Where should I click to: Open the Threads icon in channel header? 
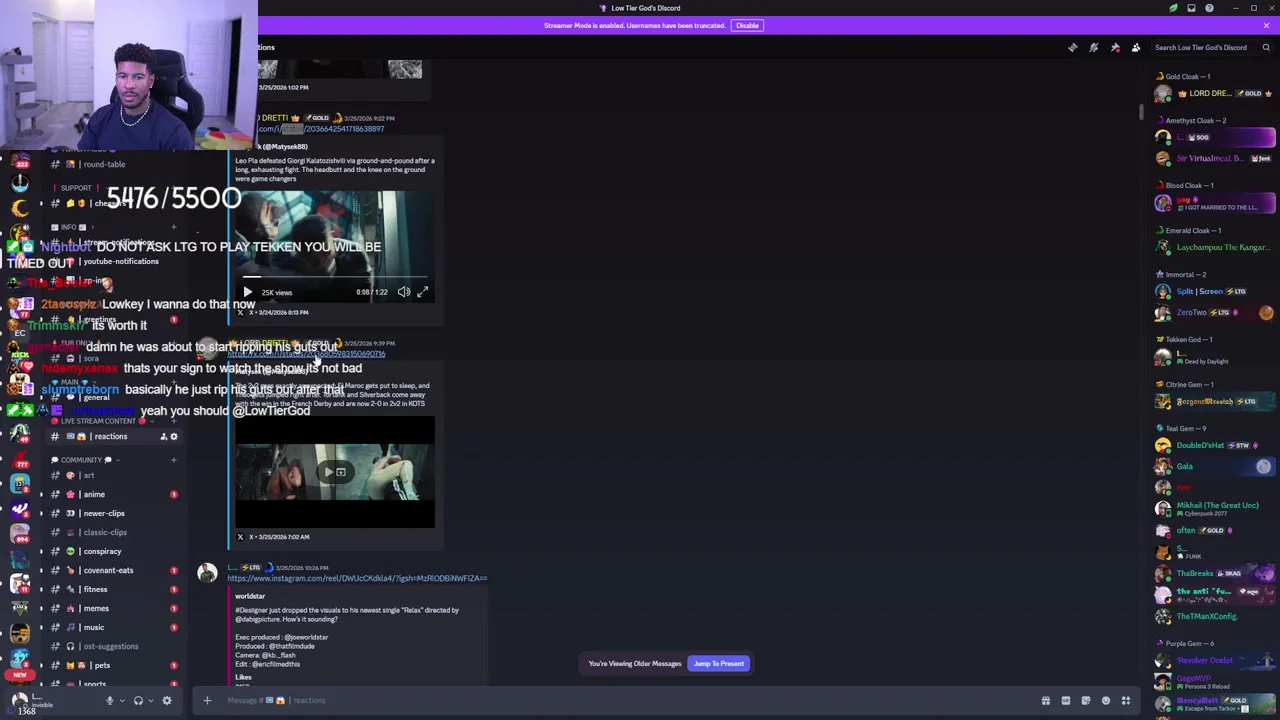click(x=1073, y=47)
